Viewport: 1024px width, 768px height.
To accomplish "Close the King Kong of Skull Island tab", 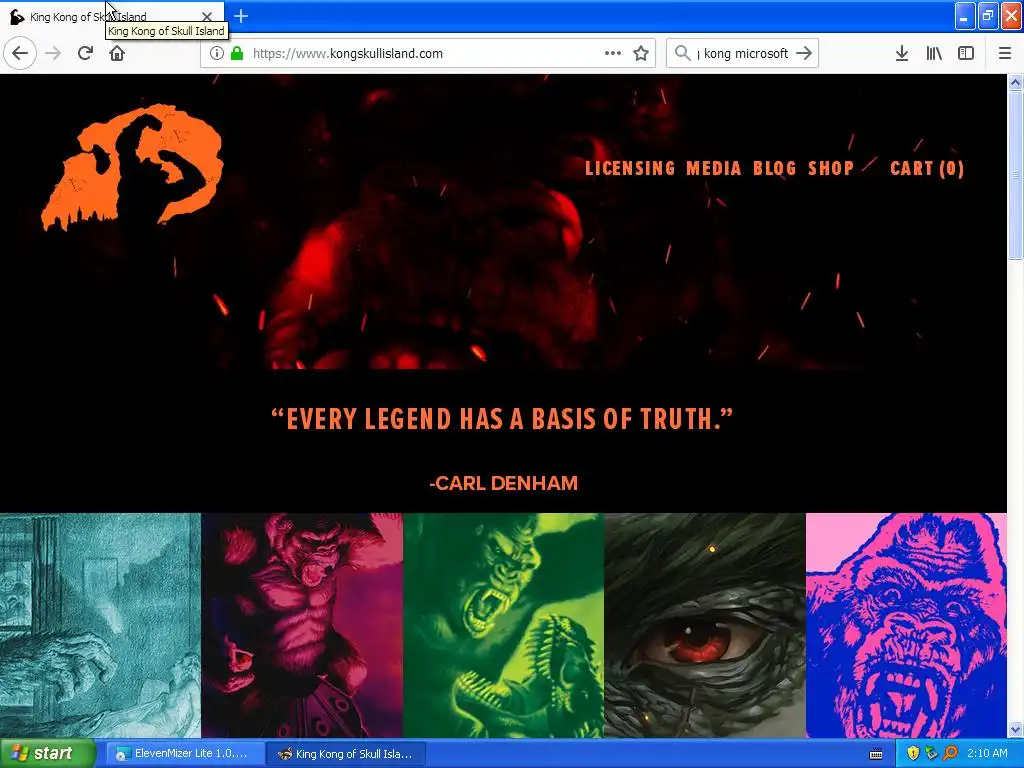I will point(207,16).
